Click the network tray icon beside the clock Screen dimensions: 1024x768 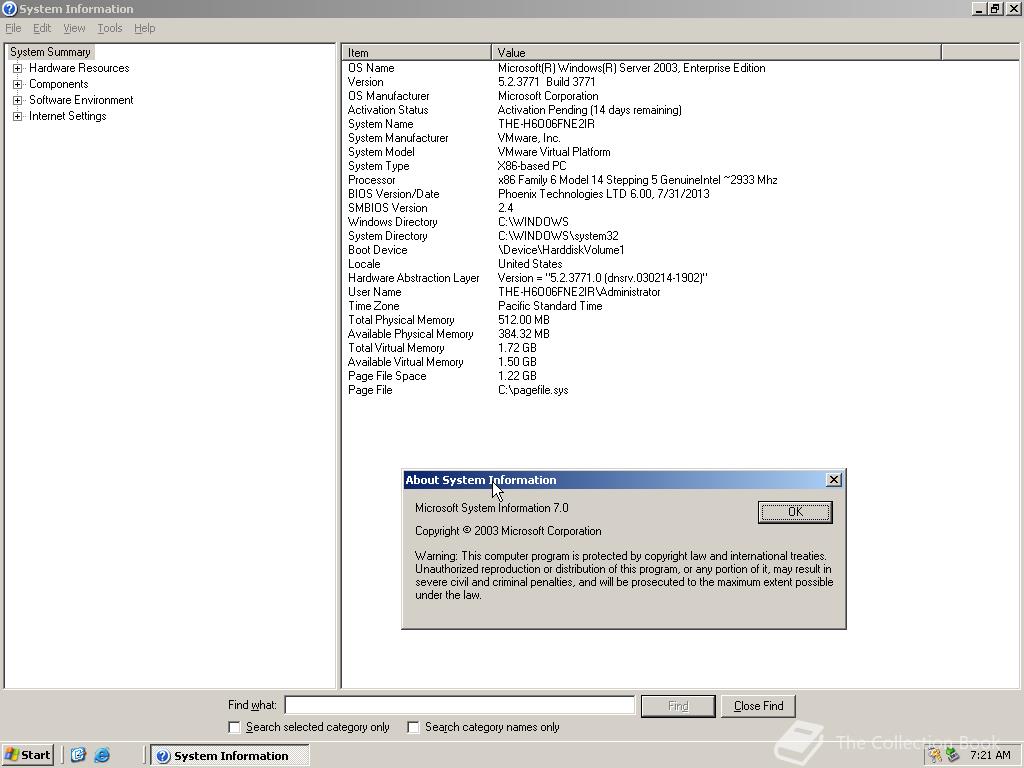point(952,756)
